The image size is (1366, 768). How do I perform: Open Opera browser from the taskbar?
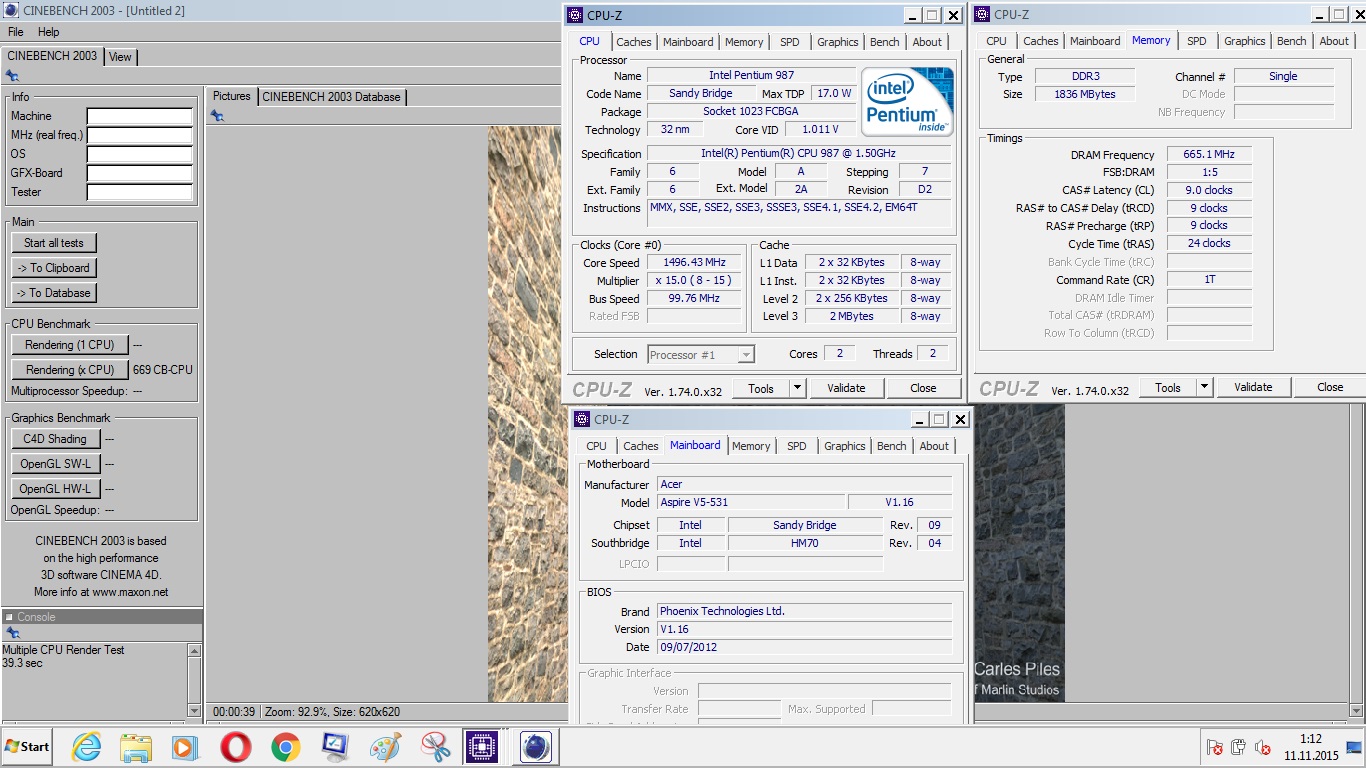tap(236, 747)
